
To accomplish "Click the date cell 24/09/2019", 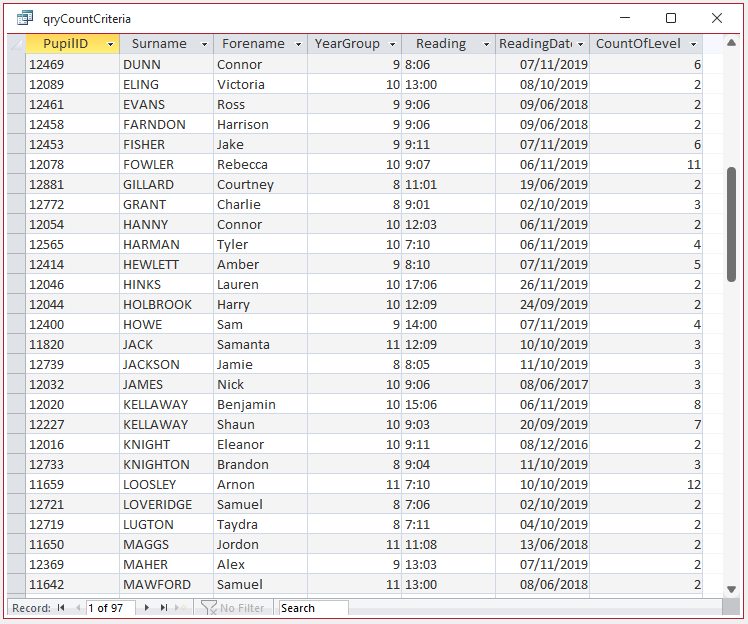I will [x=542, y=304].
